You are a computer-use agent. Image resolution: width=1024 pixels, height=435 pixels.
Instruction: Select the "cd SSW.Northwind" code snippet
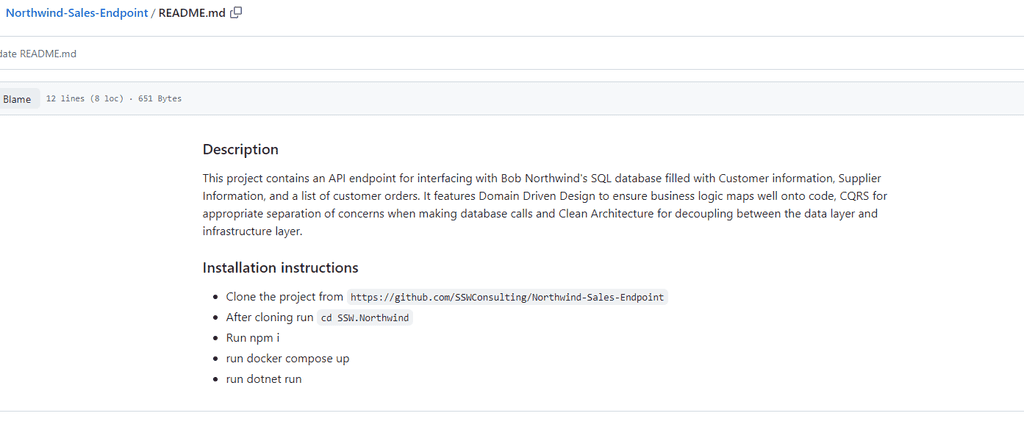pyautogui.click(x=364, y=318)
